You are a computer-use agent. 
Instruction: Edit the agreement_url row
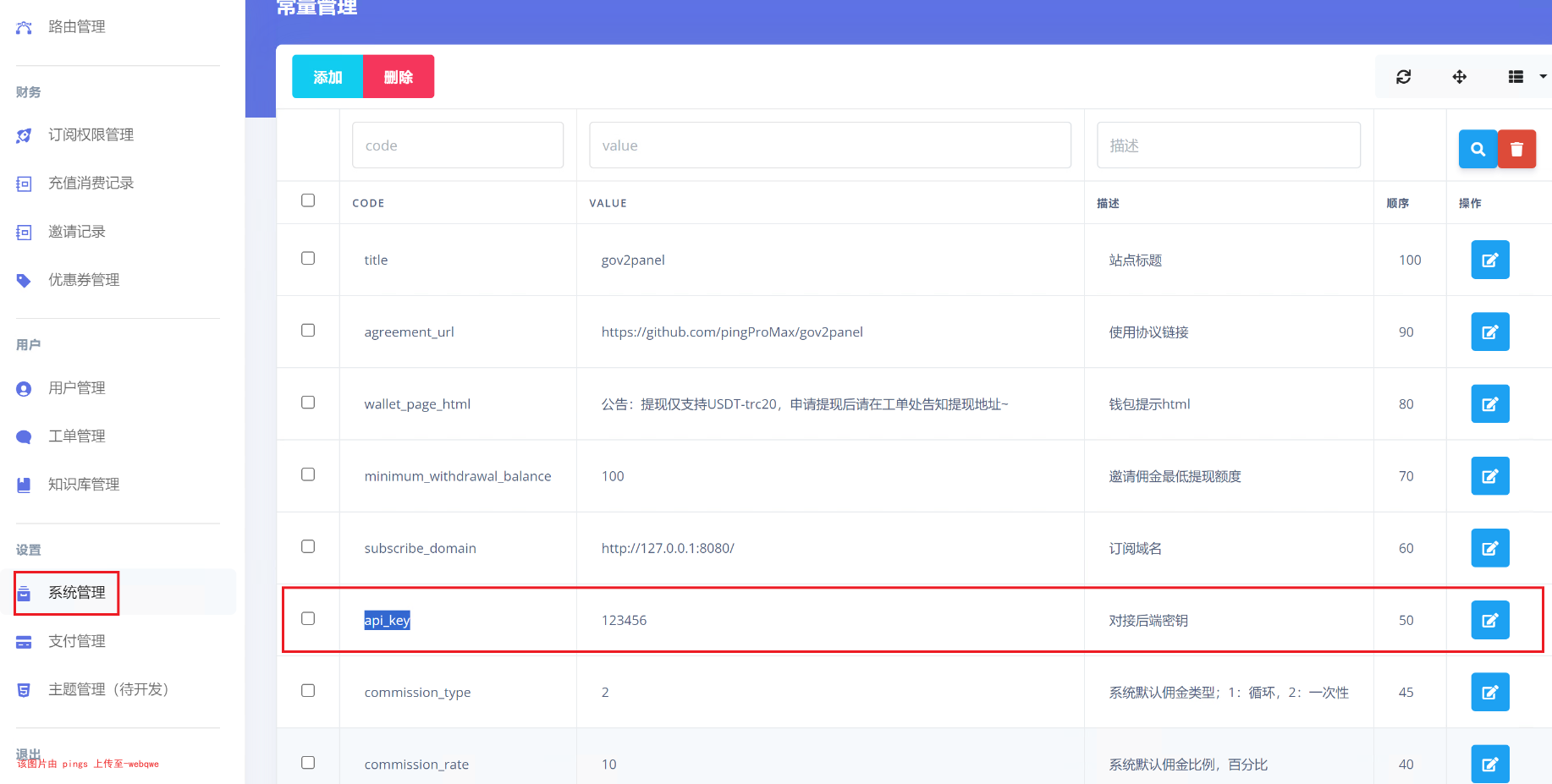pos(1490,332)
